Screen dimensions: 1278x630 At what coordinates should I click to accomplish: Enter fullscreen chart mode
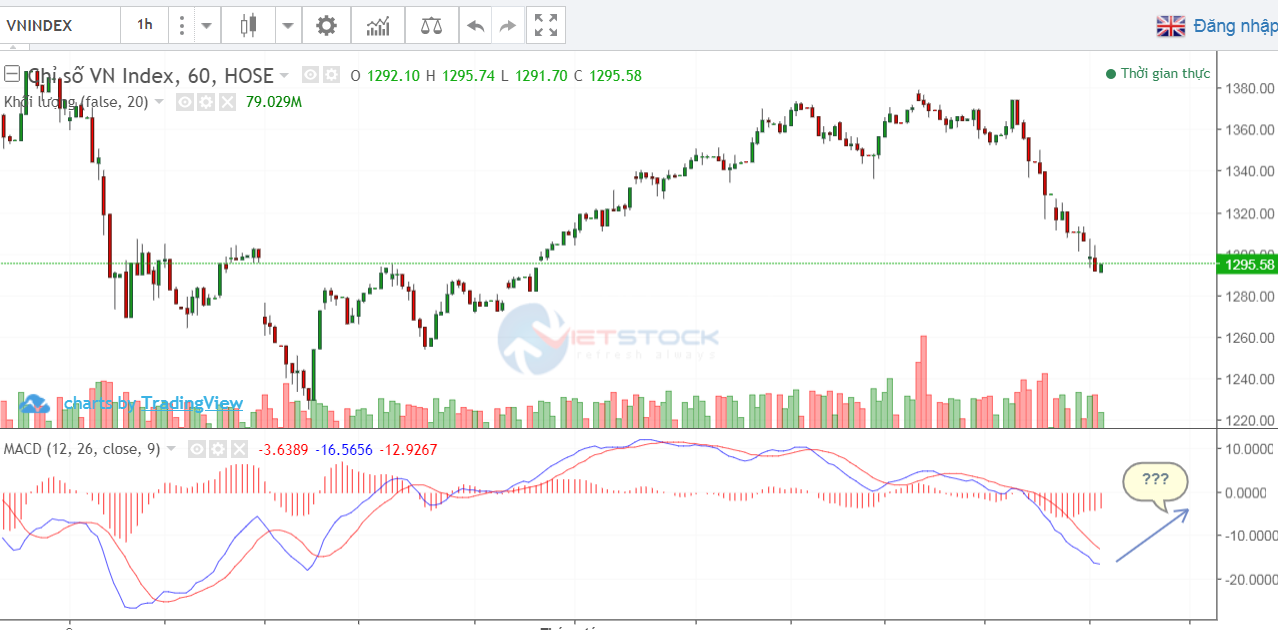(x=546, y=26)
